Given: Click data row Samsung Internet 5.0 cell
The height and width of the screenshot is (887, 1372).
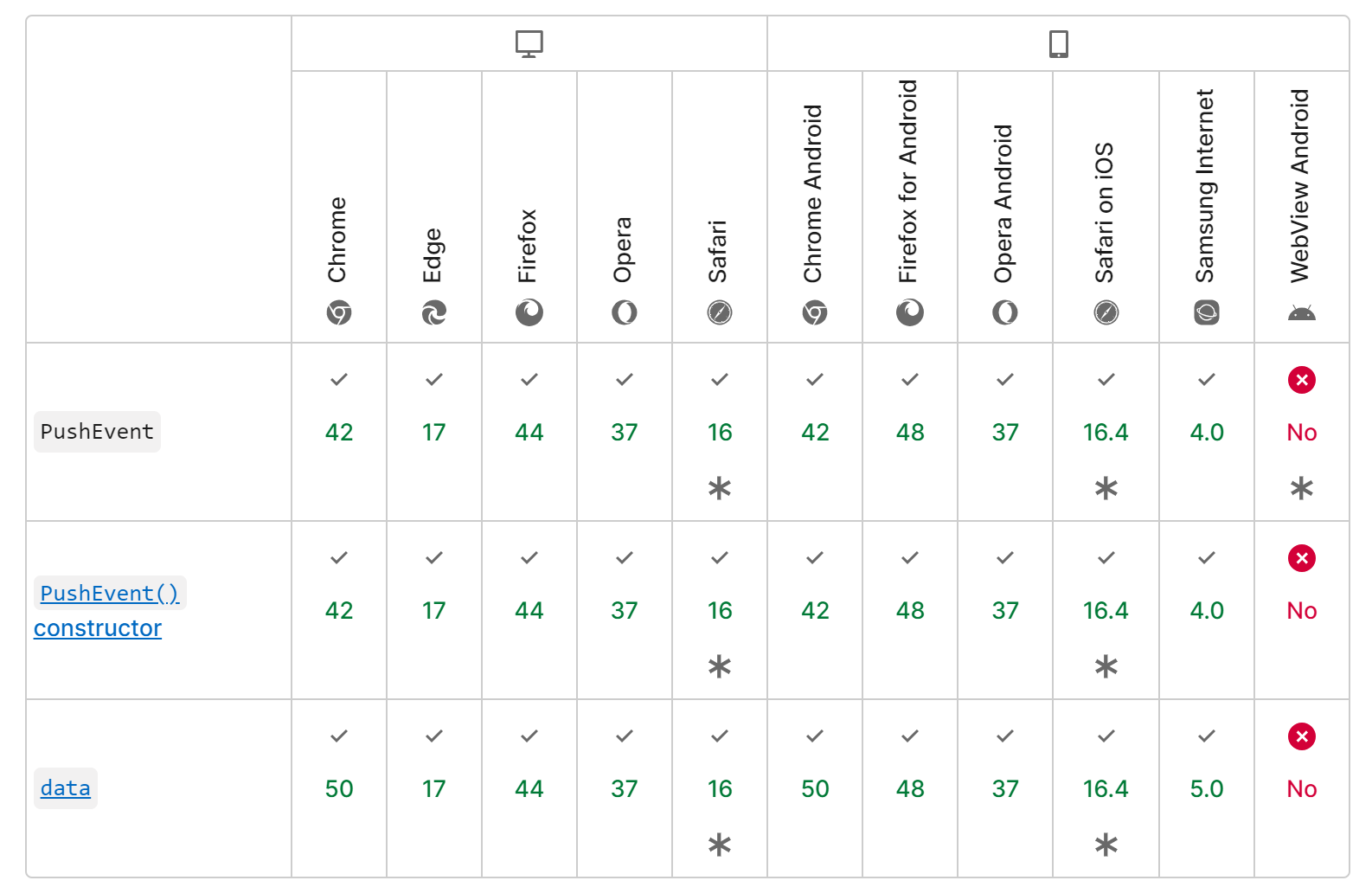Looking at the screenshot, I should click(x=1207, y=788).
